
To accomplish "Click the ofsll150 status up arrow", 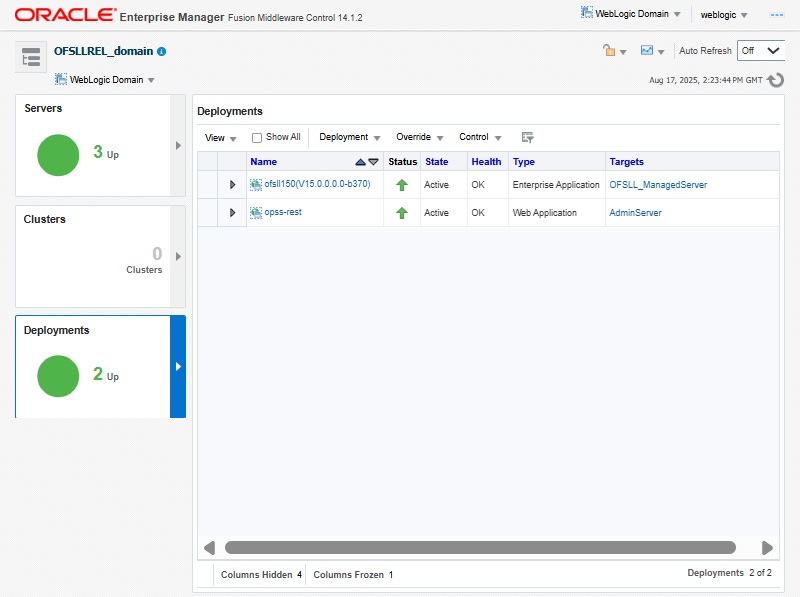I will pyautogui.click(x=402, y=185).
